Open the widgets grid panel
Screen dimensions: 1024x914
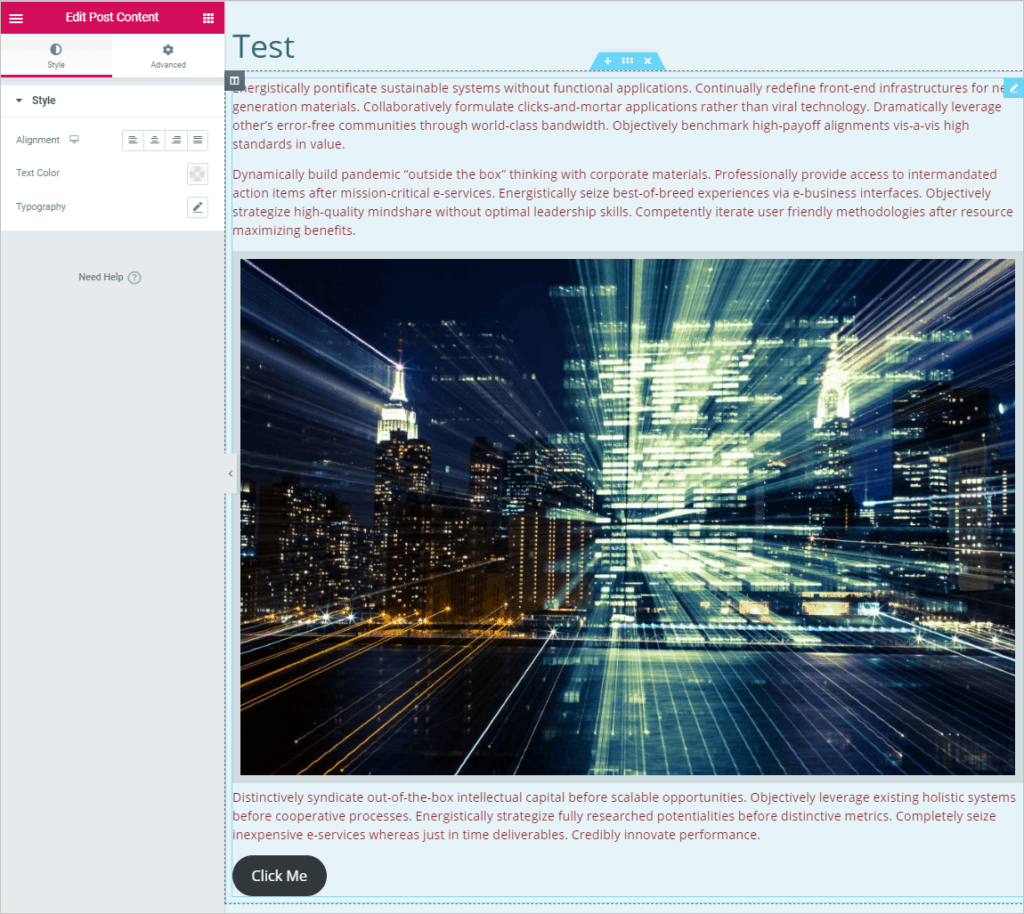click(208, 18)
